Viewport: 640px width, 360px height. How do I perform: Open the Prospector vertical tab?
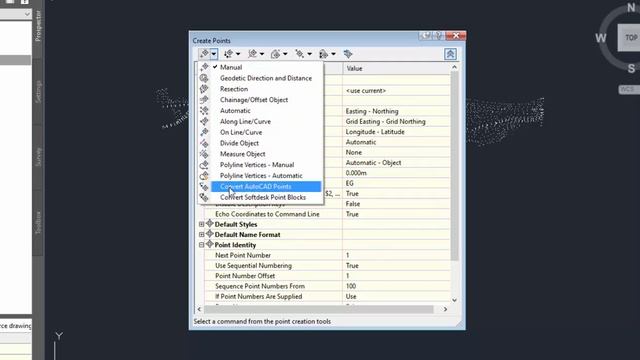pos(38,26)
